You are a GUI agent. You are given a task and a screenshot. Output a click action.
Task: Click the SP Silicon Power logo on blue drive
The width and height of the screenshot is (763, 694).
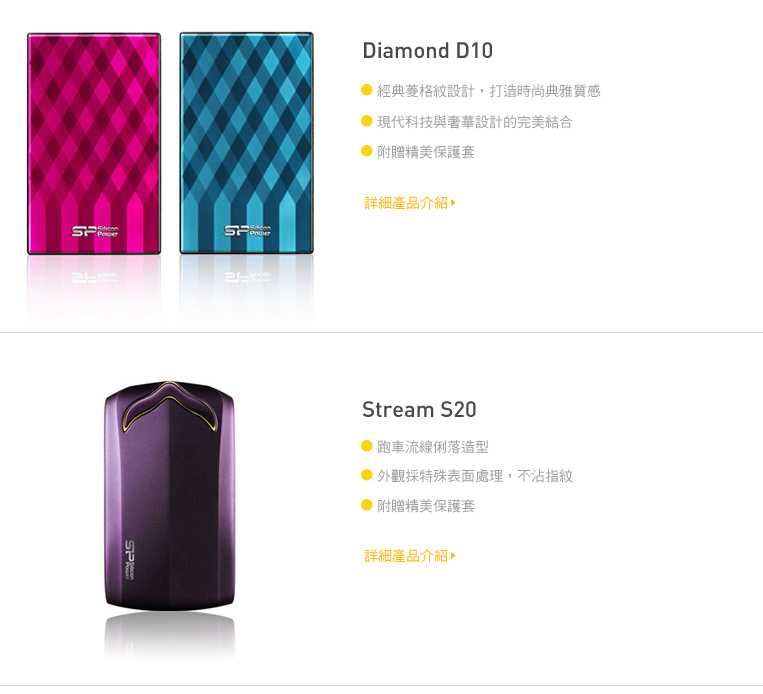click(247, 231)
